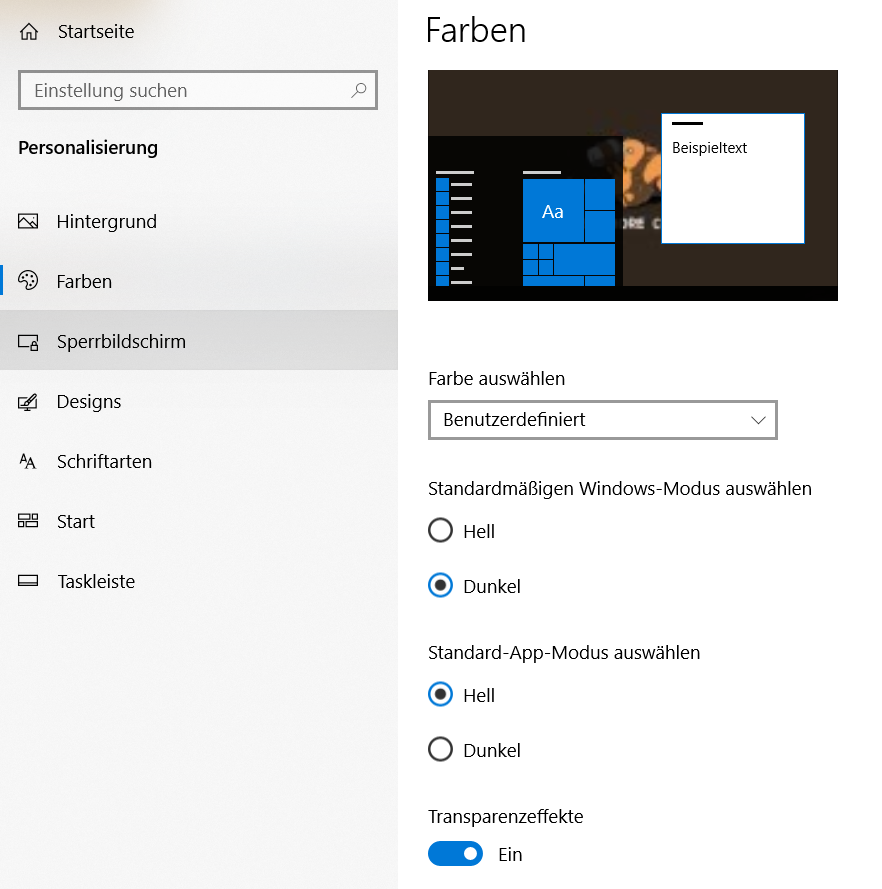Open Taskleiste settings
Viewport: 882px width, 889px height.
(199, 582)
